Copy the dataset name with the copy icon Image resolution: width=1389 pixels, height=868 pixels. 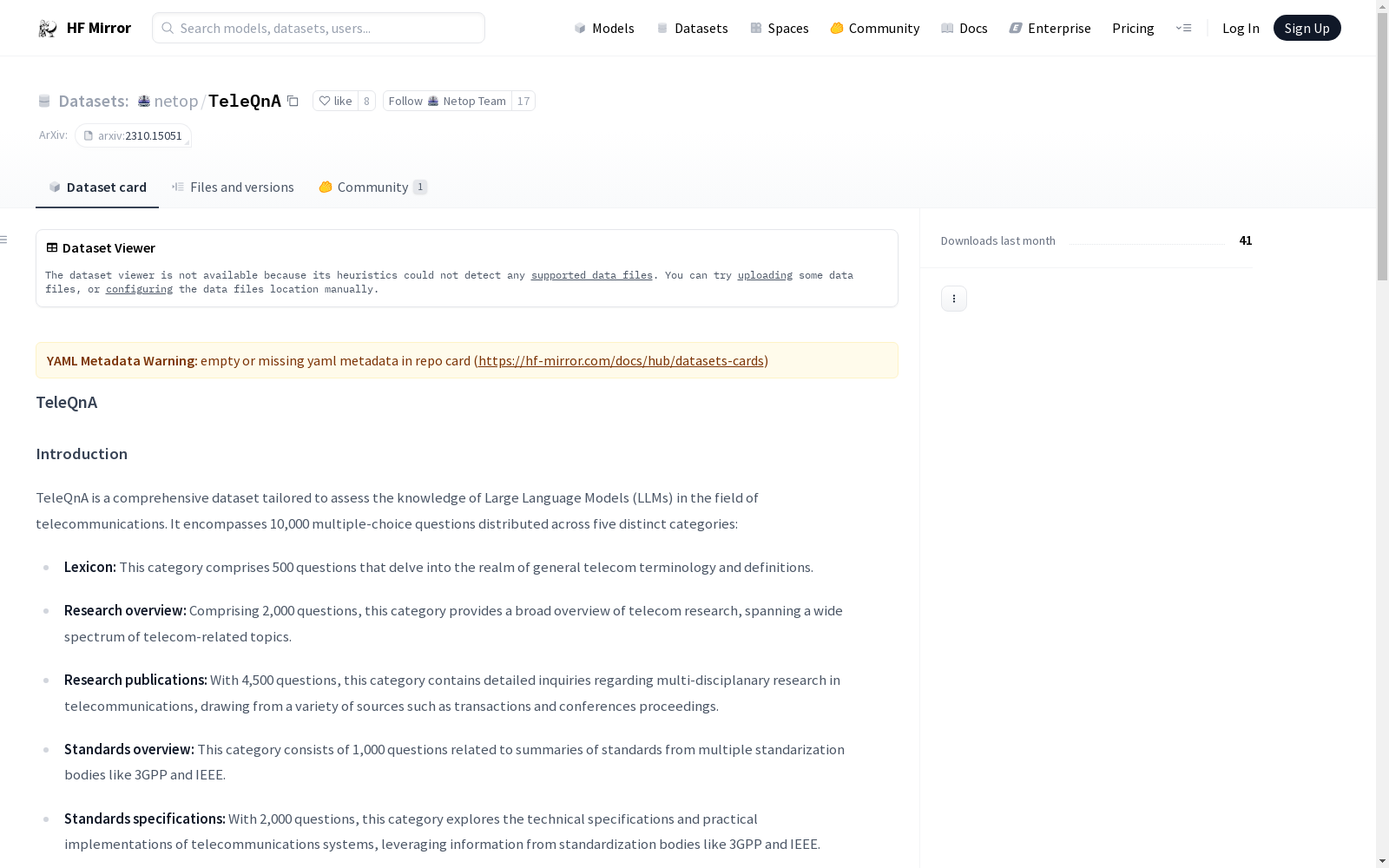click(293, 102)
